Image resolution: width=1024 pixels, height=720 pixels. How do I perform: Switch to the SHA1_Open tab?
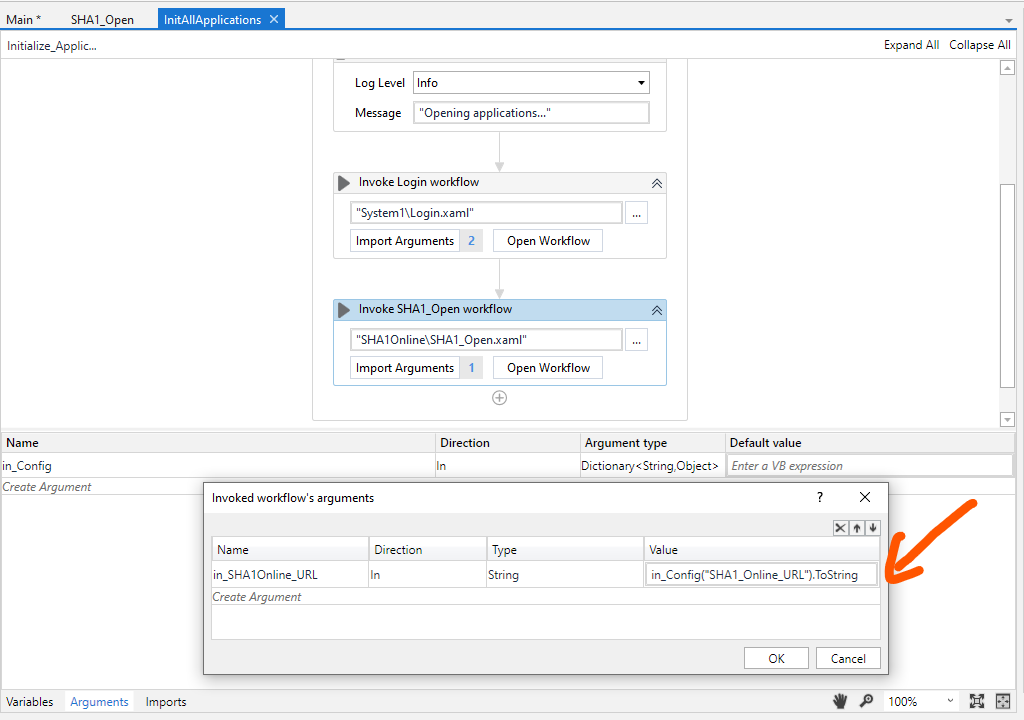click(102, 18)
